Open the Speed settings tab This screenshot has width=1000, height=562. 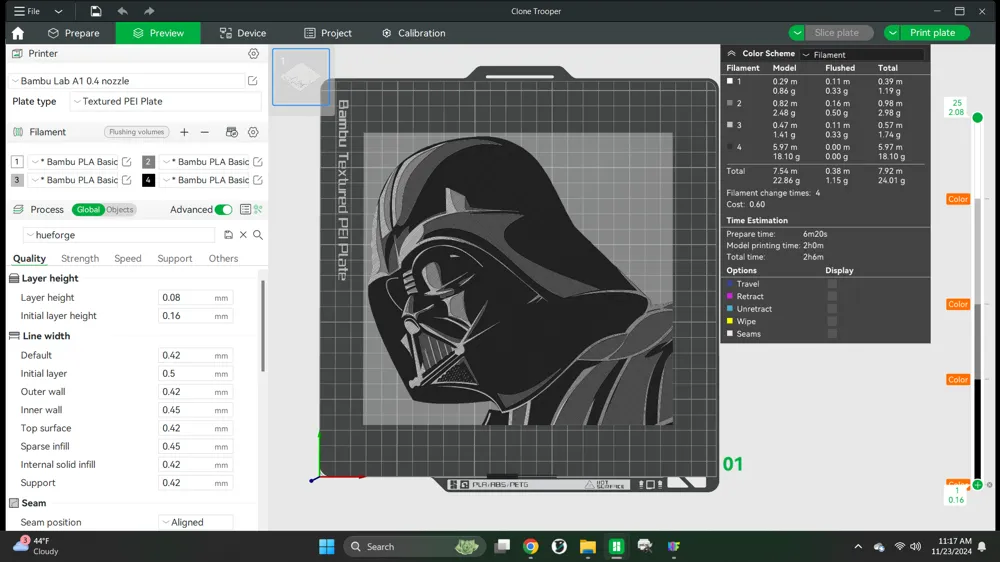pyautogui.click(x=128, y=258)
